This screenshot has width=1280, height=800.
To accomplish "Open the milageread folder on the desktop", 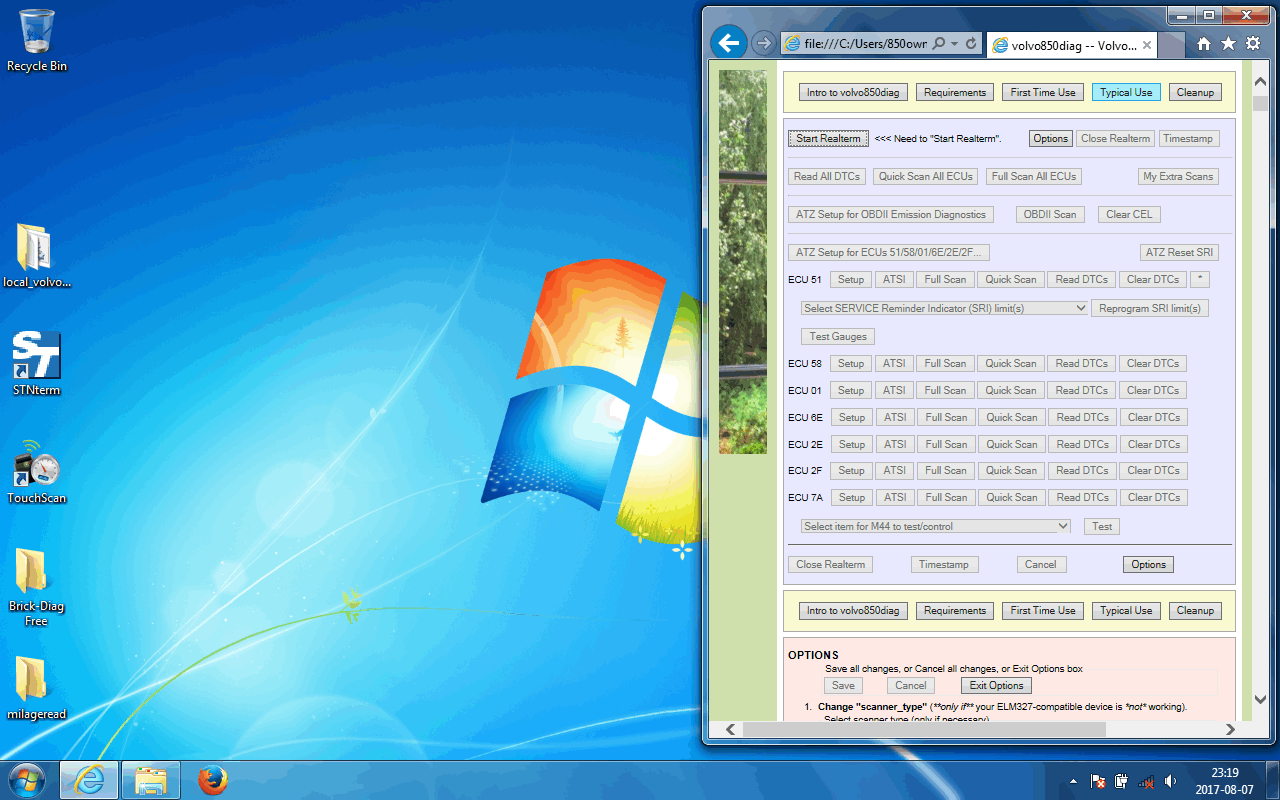I will coord(37,688).
